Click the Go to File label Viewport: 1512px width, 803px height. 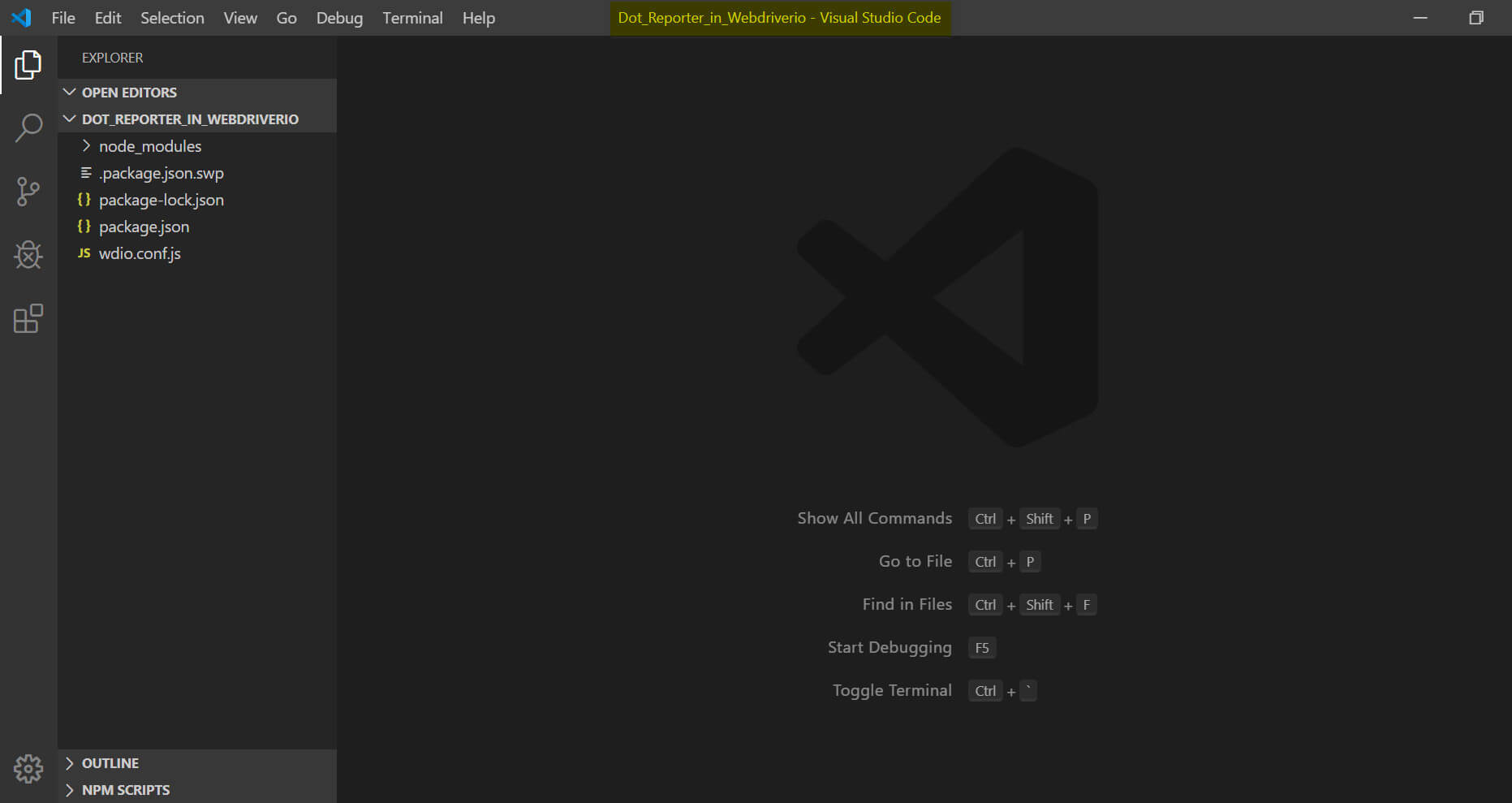(x=915, y=561)
